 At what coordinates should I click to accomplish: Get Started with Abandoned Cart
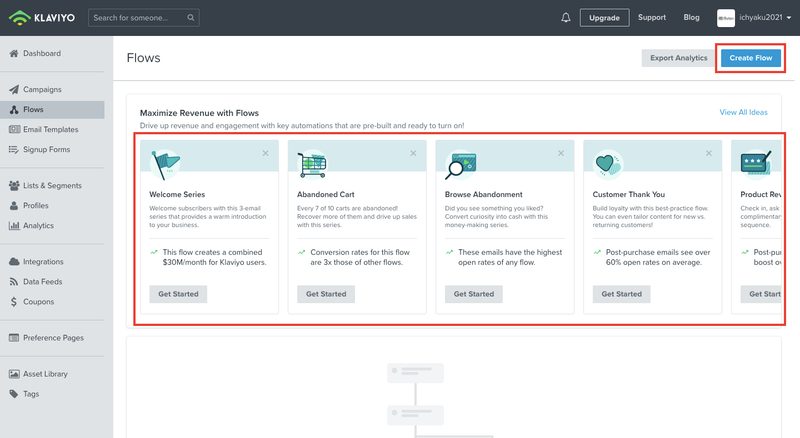pos(326,294)
